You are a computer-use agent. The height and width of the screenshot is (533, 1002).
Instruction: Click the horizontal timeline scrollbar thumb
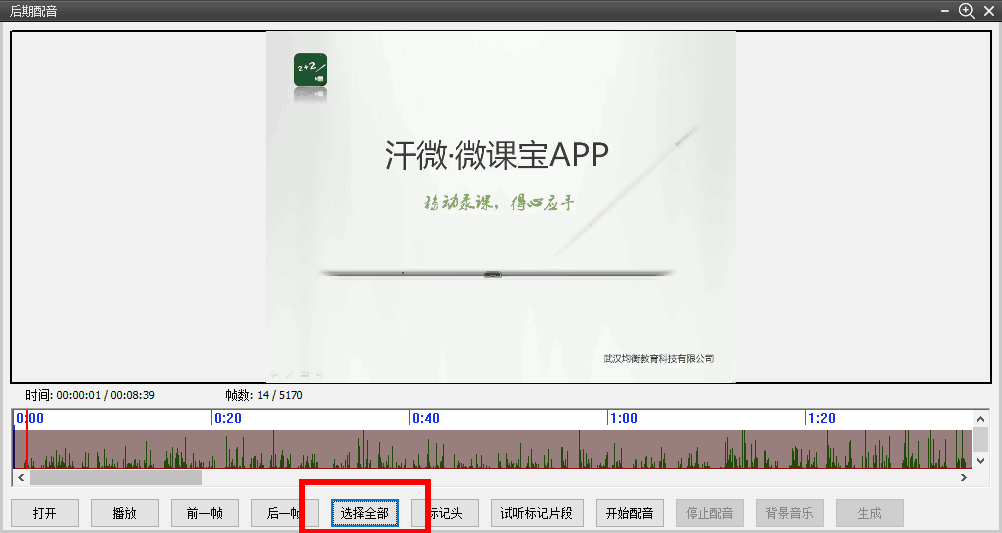click(116, 477)
